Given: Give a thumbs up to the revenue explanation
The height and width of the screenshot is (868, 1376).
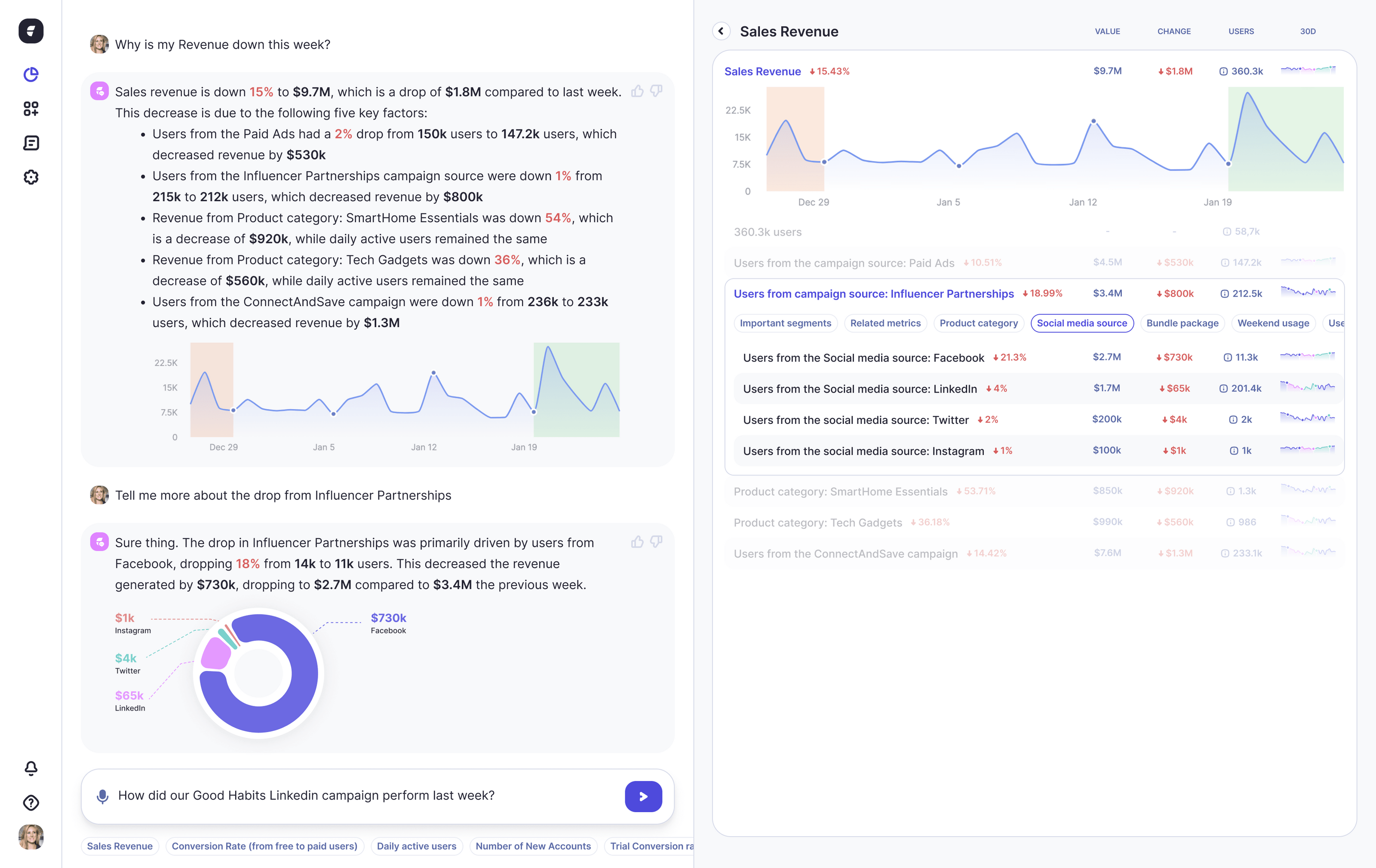Looking at the screenshot, I should (x=637, y=92).
